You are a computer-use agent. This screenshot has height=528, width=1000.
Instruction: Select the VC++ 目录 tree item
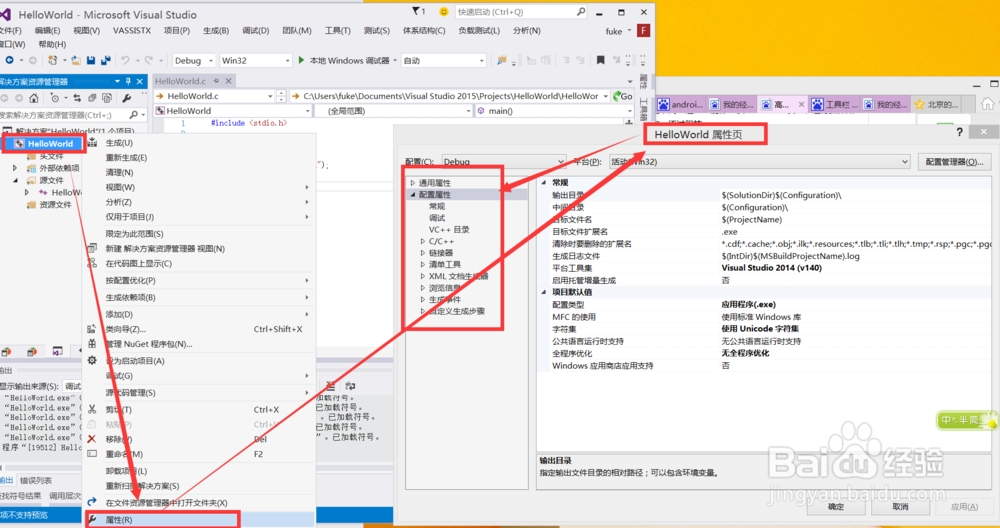tap(449, 230)
